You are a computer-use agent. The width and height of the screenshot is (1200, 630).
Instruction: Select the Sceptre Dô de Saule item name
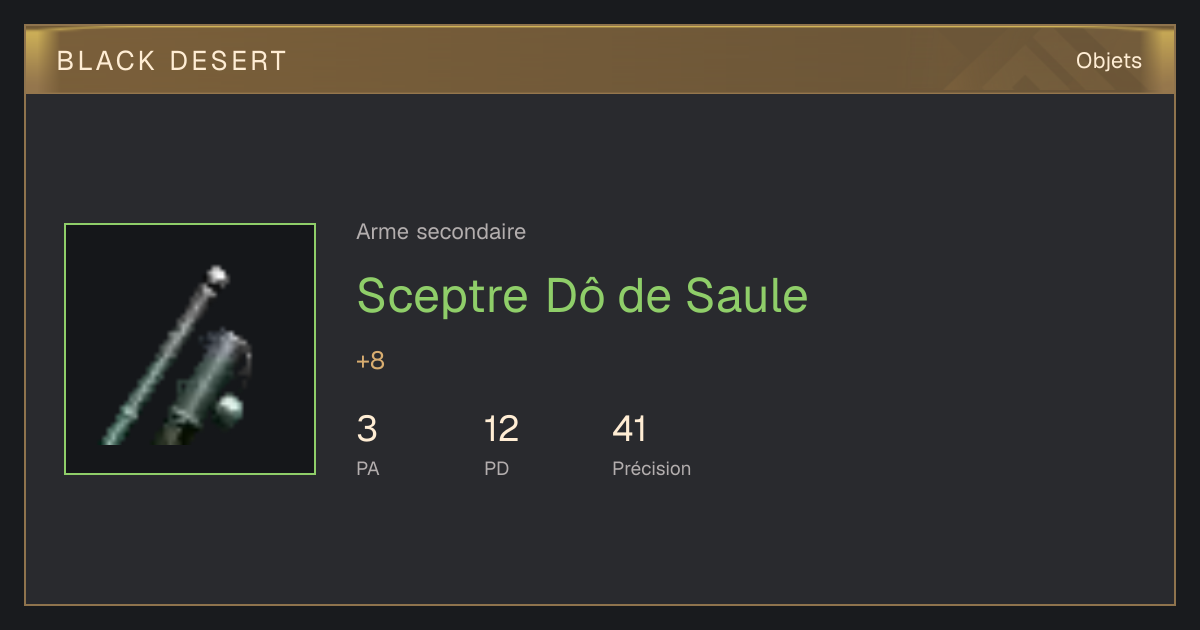point(582,295)
